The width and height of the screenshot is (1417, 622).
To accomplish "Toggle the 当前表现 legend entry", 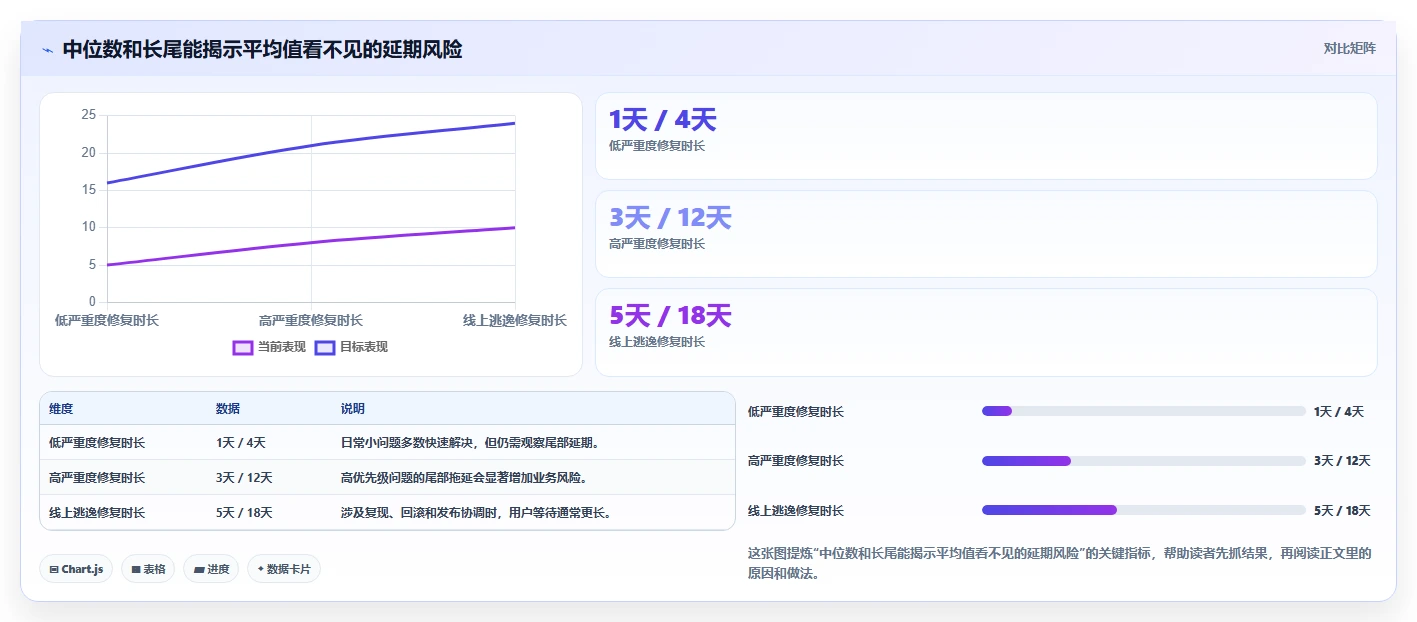I will (x=269, y=347).
